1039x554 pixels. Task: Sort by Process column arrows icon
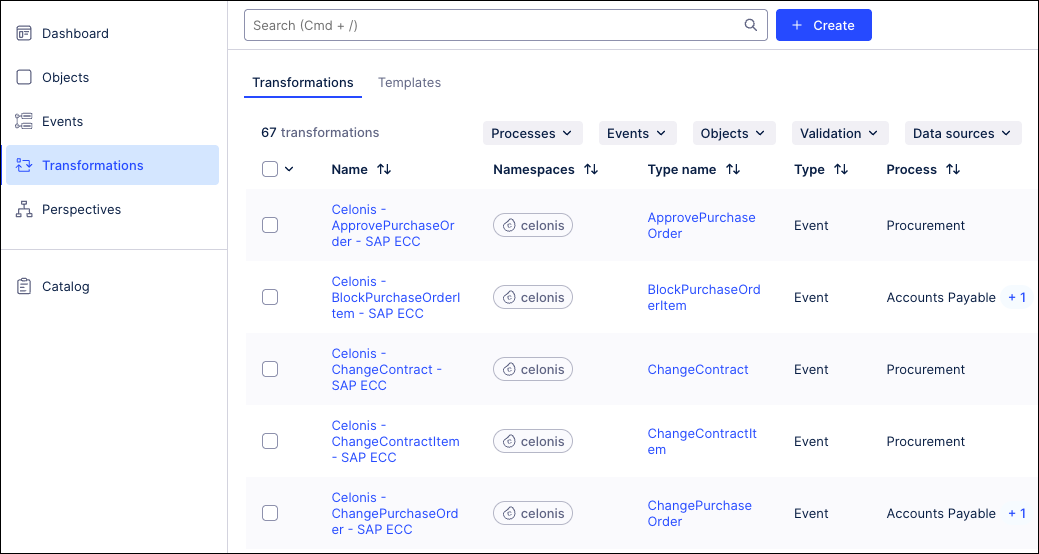pos(953,170)
